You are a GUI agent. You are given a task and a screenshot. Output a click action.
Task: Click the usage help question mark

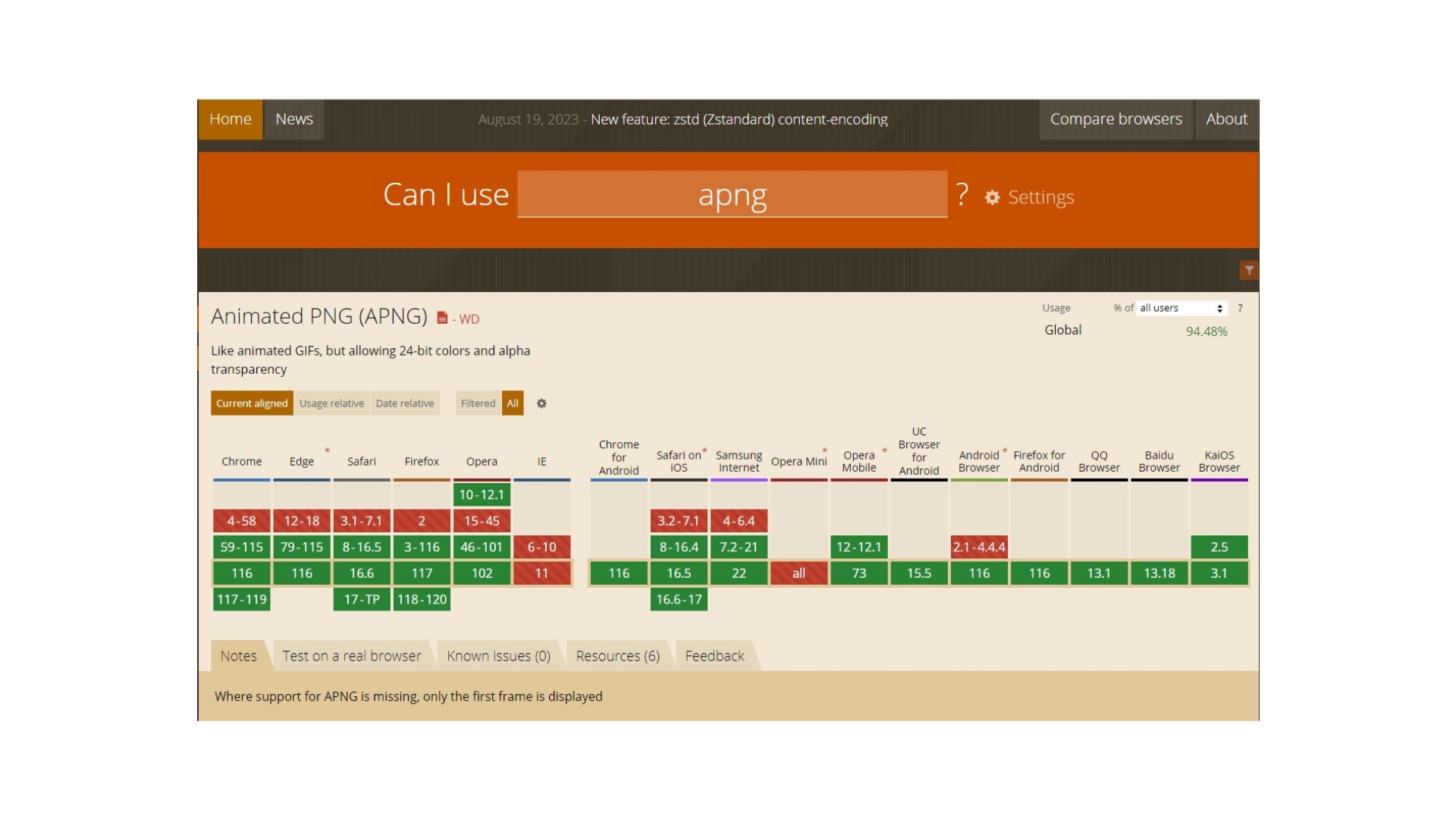pos(1240,308)
